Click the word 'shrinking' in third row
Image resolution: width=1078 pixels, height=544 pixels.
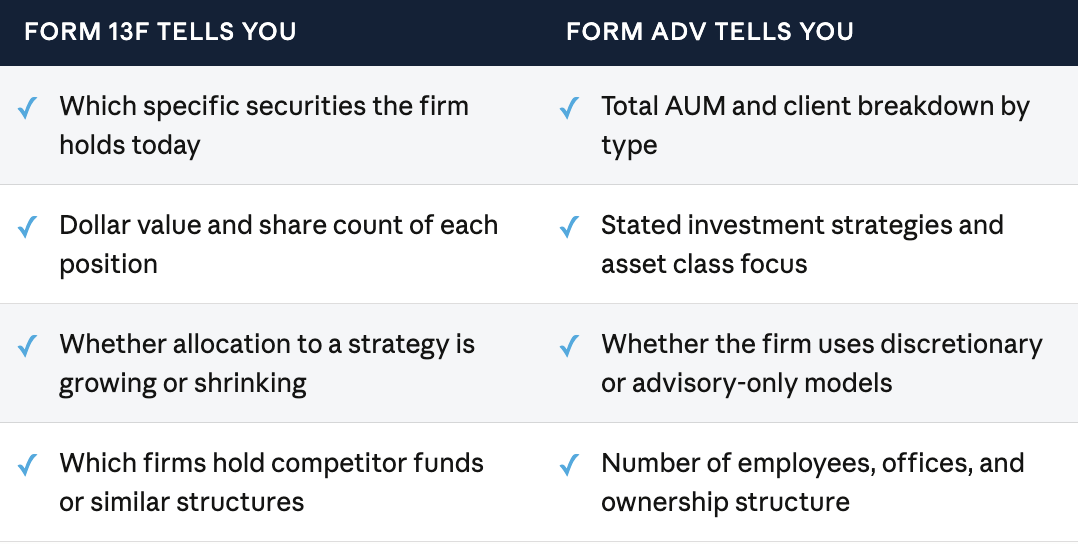point(250,383)
